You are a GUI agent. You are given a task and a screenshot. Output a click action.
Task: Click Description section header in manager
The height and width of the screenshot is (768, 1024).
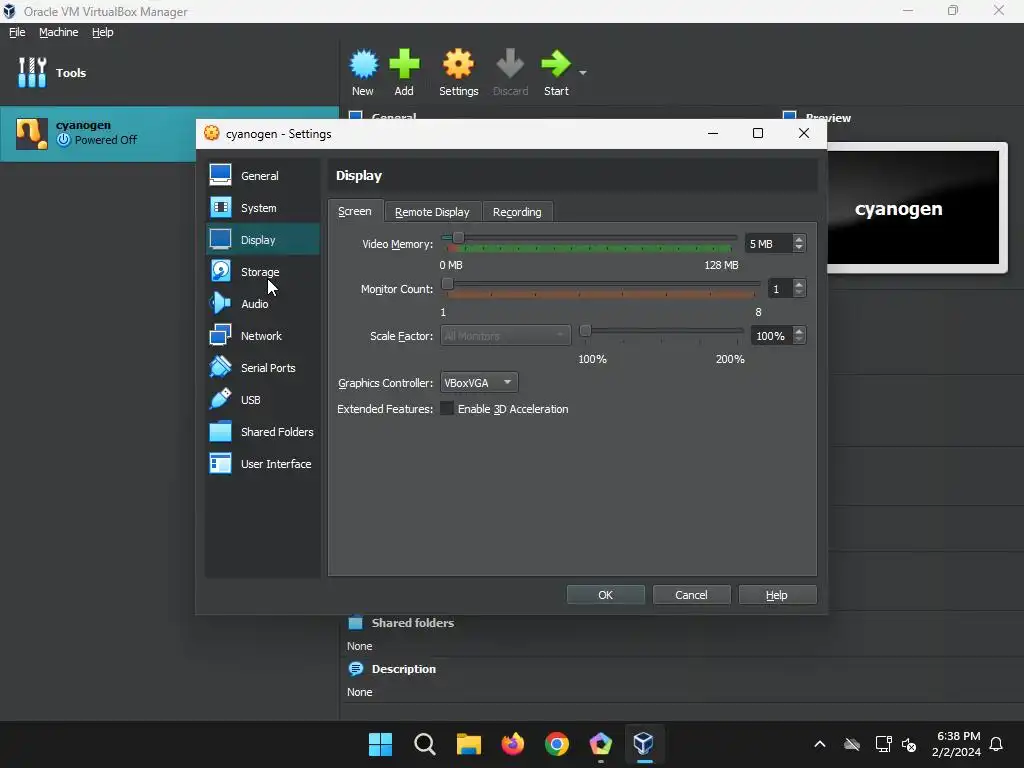click(x=403, y=669)
